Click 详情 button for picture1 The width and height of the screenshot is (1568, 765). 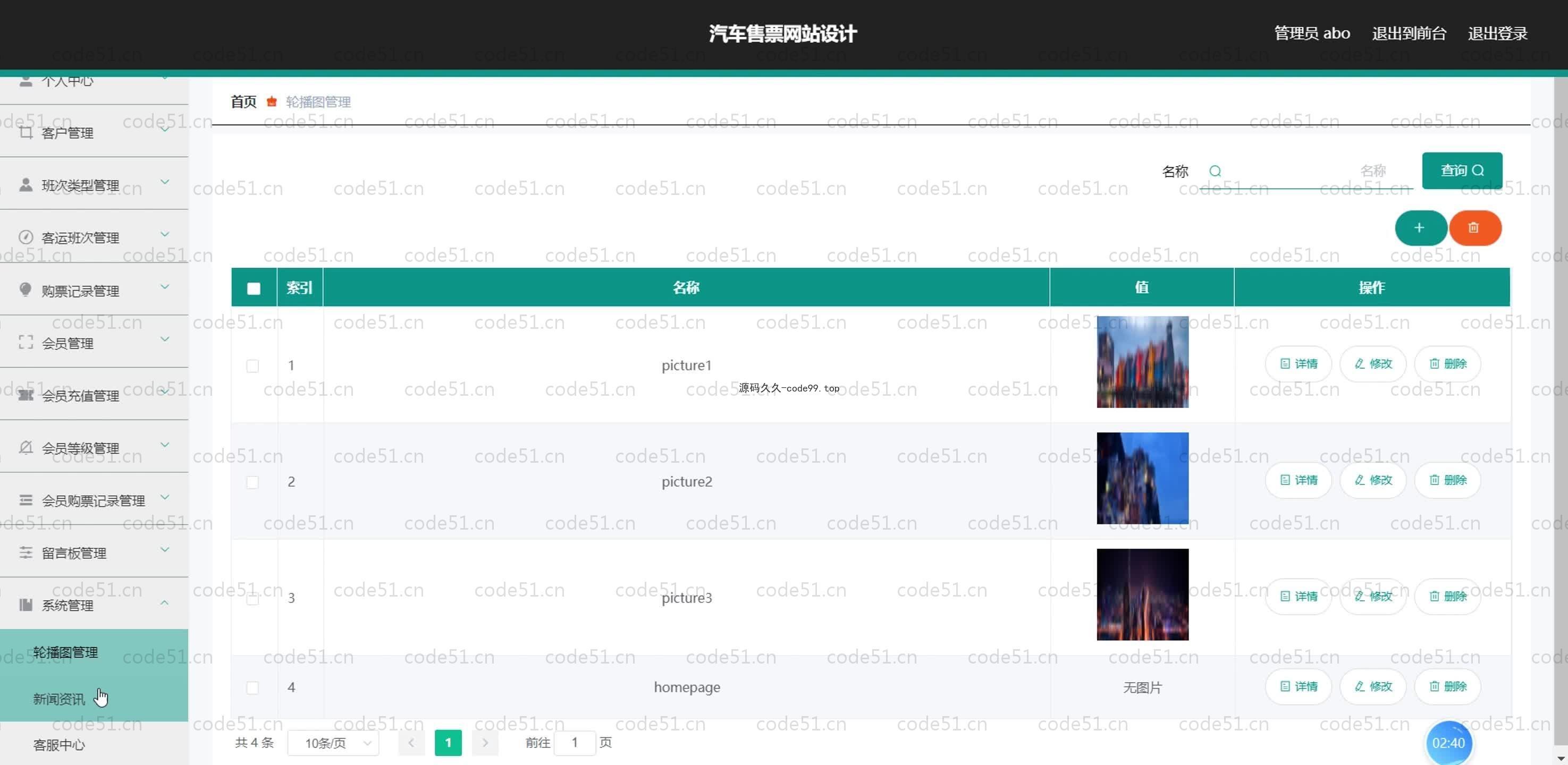[x=1299, y=364]
